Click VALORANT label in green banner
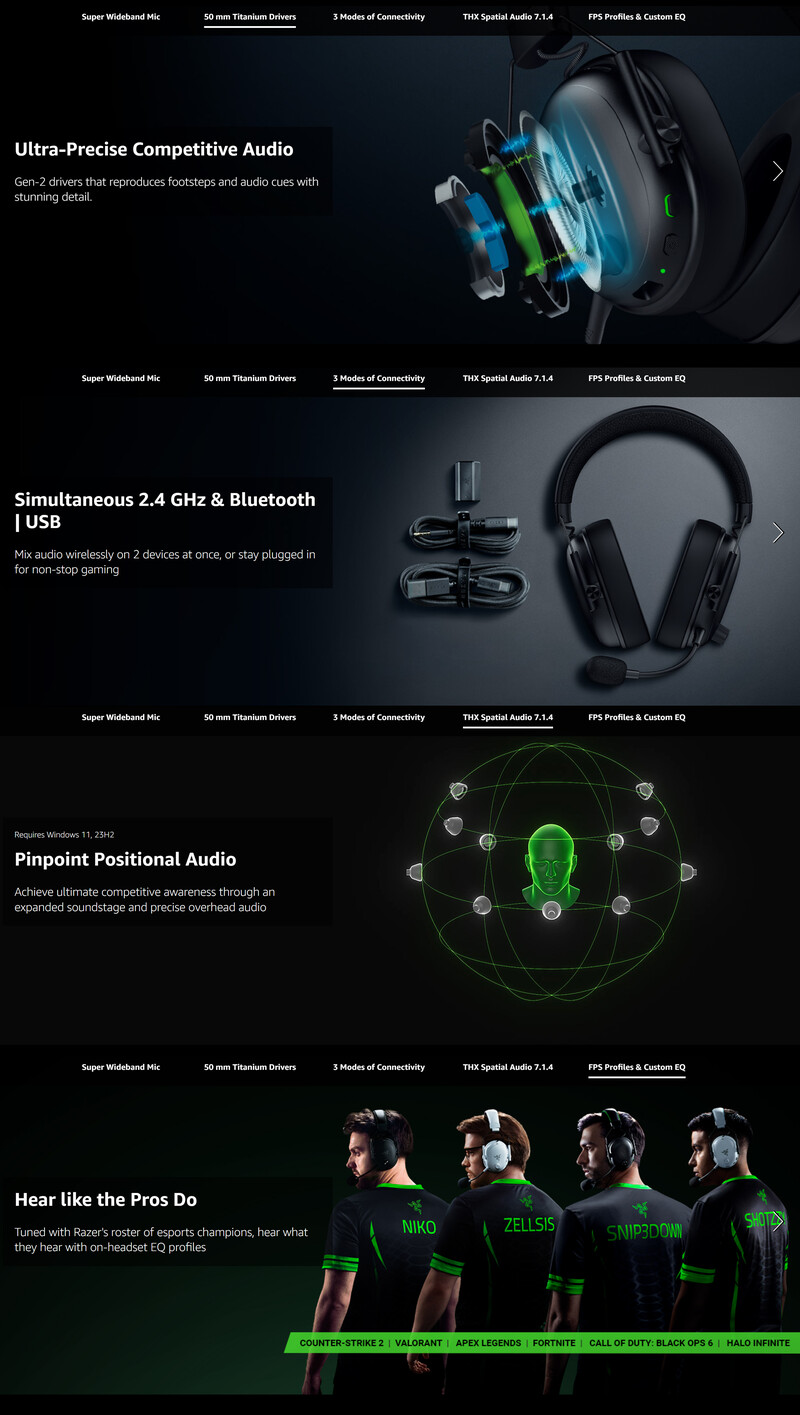The width and height of the screenshot is (800, 1415). point(418,1343)
